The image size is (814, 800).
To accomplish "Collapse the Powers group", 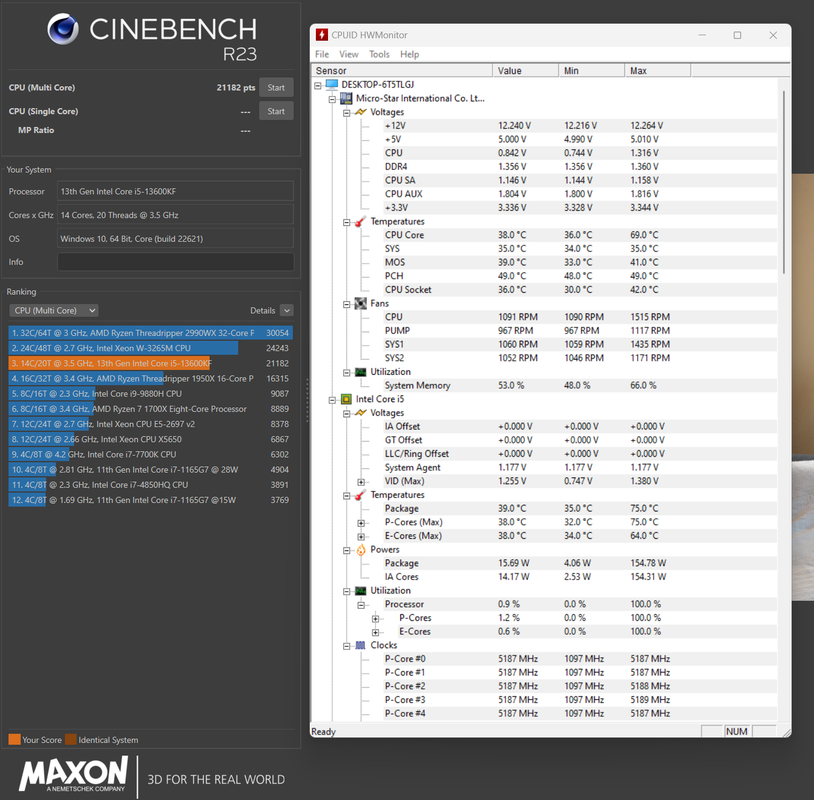I will tap(347, 551).
